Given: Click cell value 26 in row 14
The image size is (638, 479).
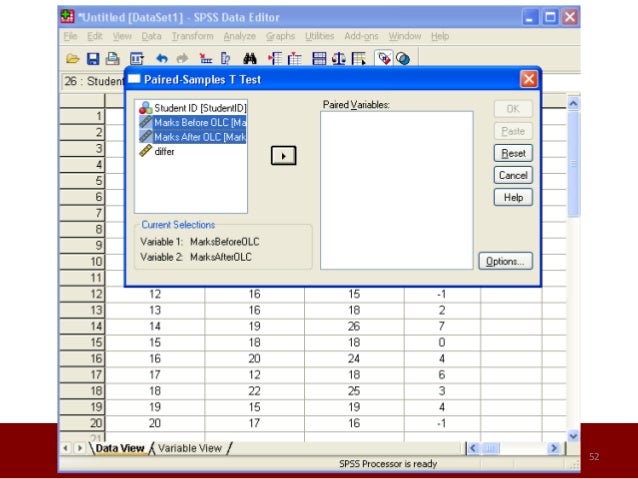Looking at the screenshot, I should click(354, 326).
